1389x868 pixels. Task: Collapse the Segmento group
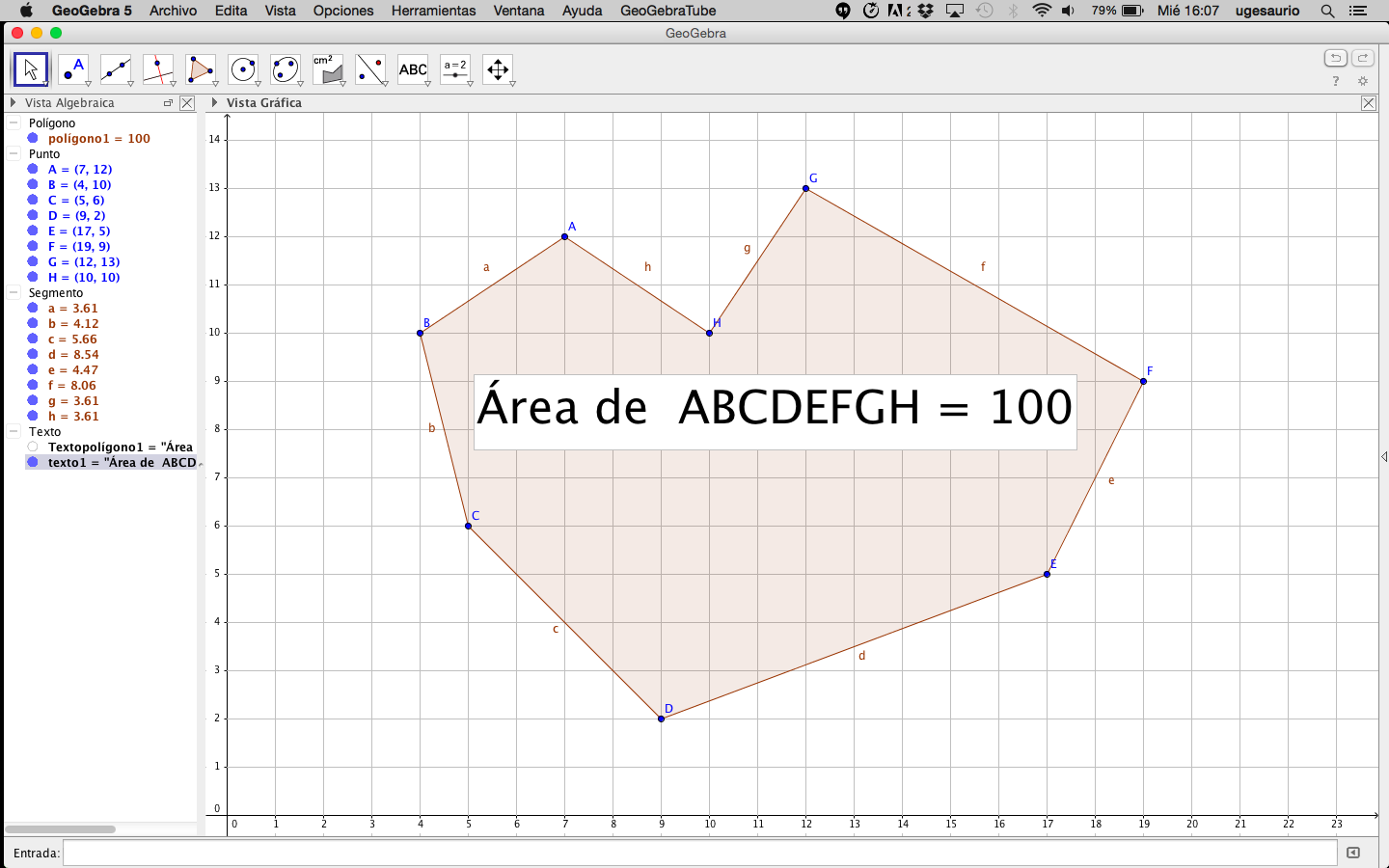(x=14, y=293)
